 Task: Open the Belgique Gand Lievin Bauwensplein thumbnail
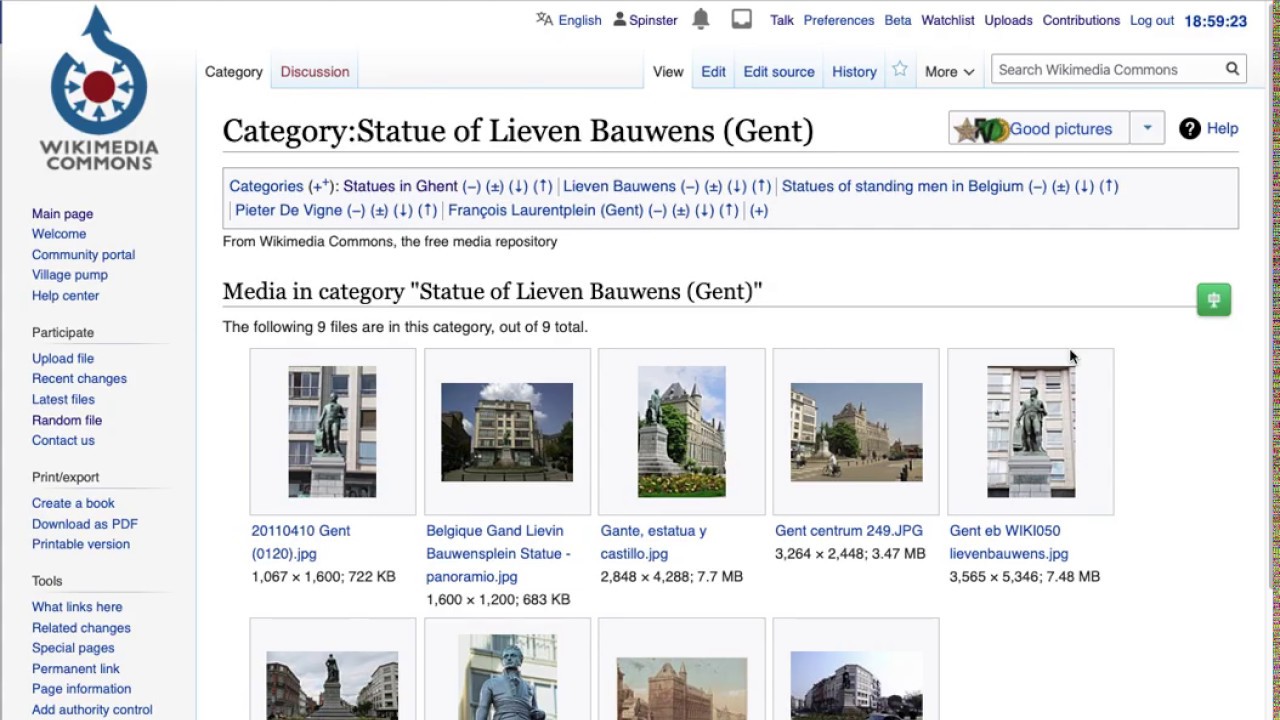(x=507, y=432)
